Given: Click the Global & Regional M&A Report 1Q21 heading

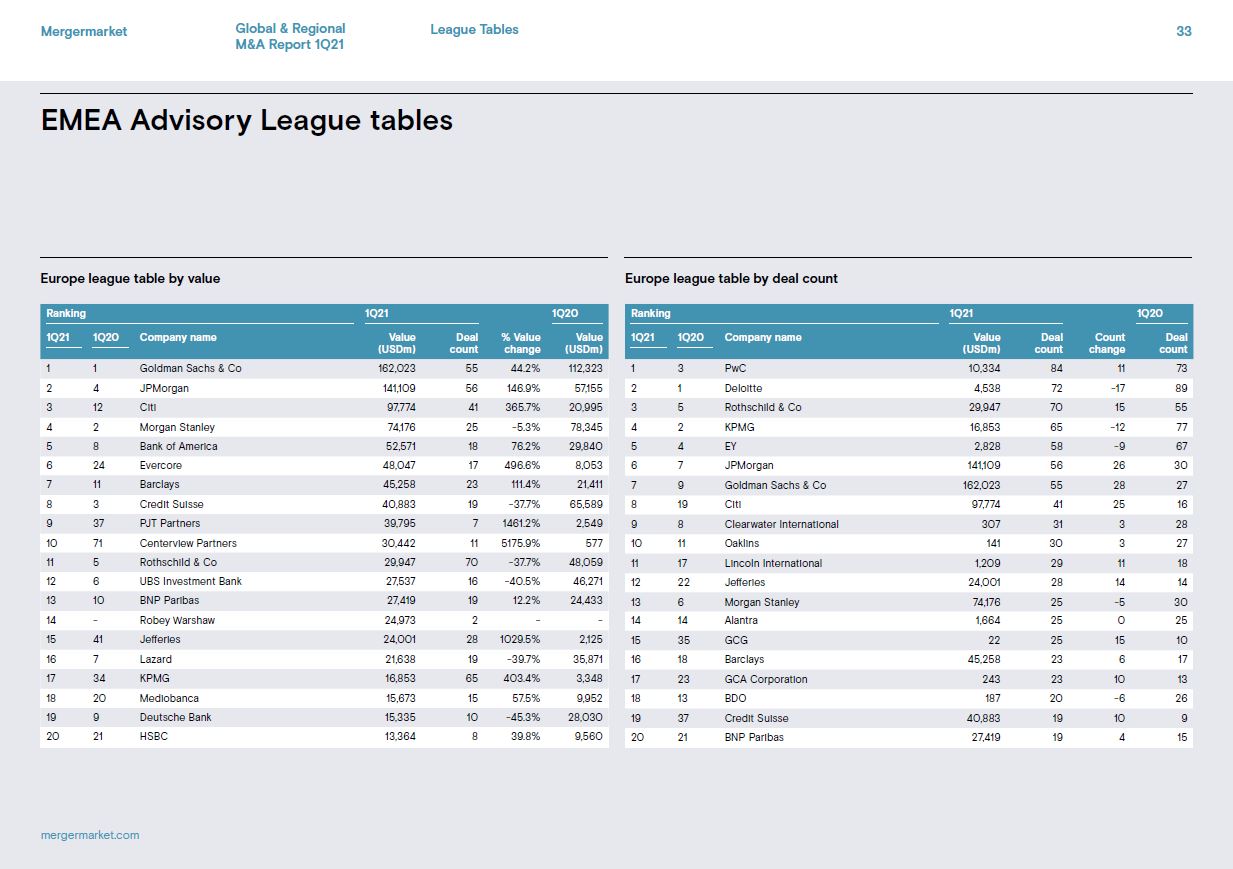Looking at the screenshot, I should [290, 37].
